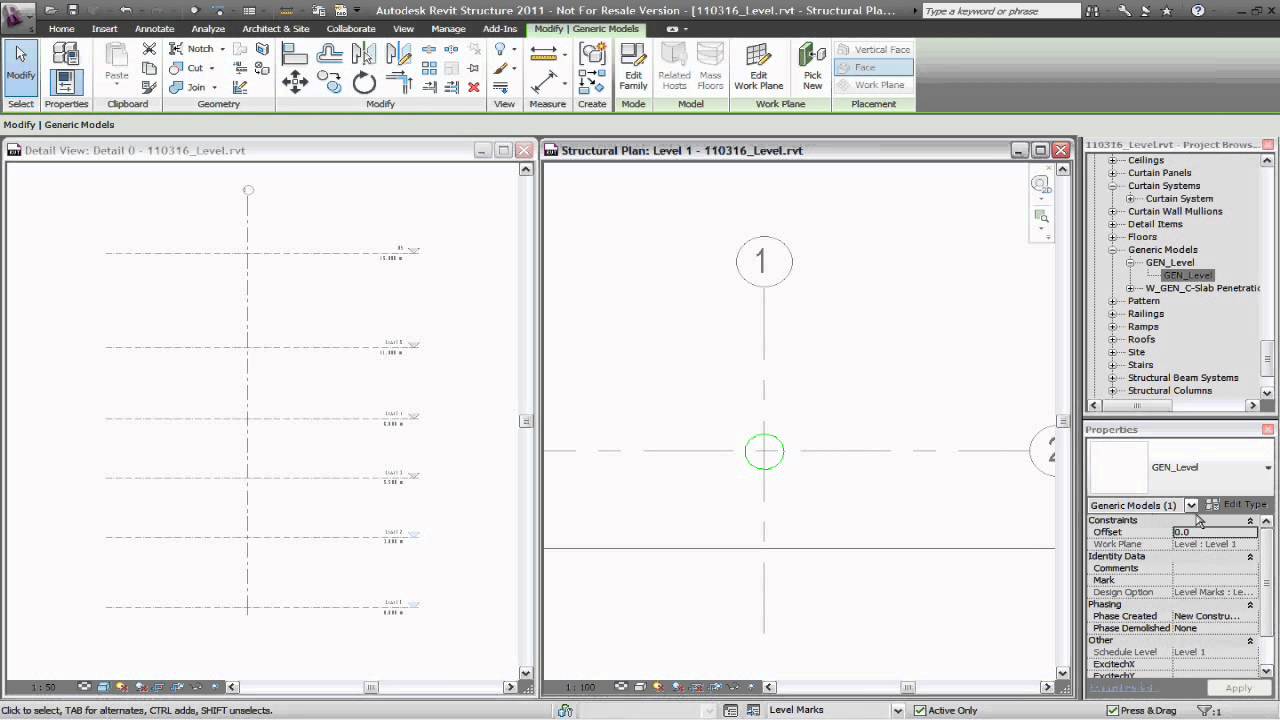This screenshot has width=1280, height=720.
Task: Open the Annotate ribbon tab
Action: coord(154,29)
